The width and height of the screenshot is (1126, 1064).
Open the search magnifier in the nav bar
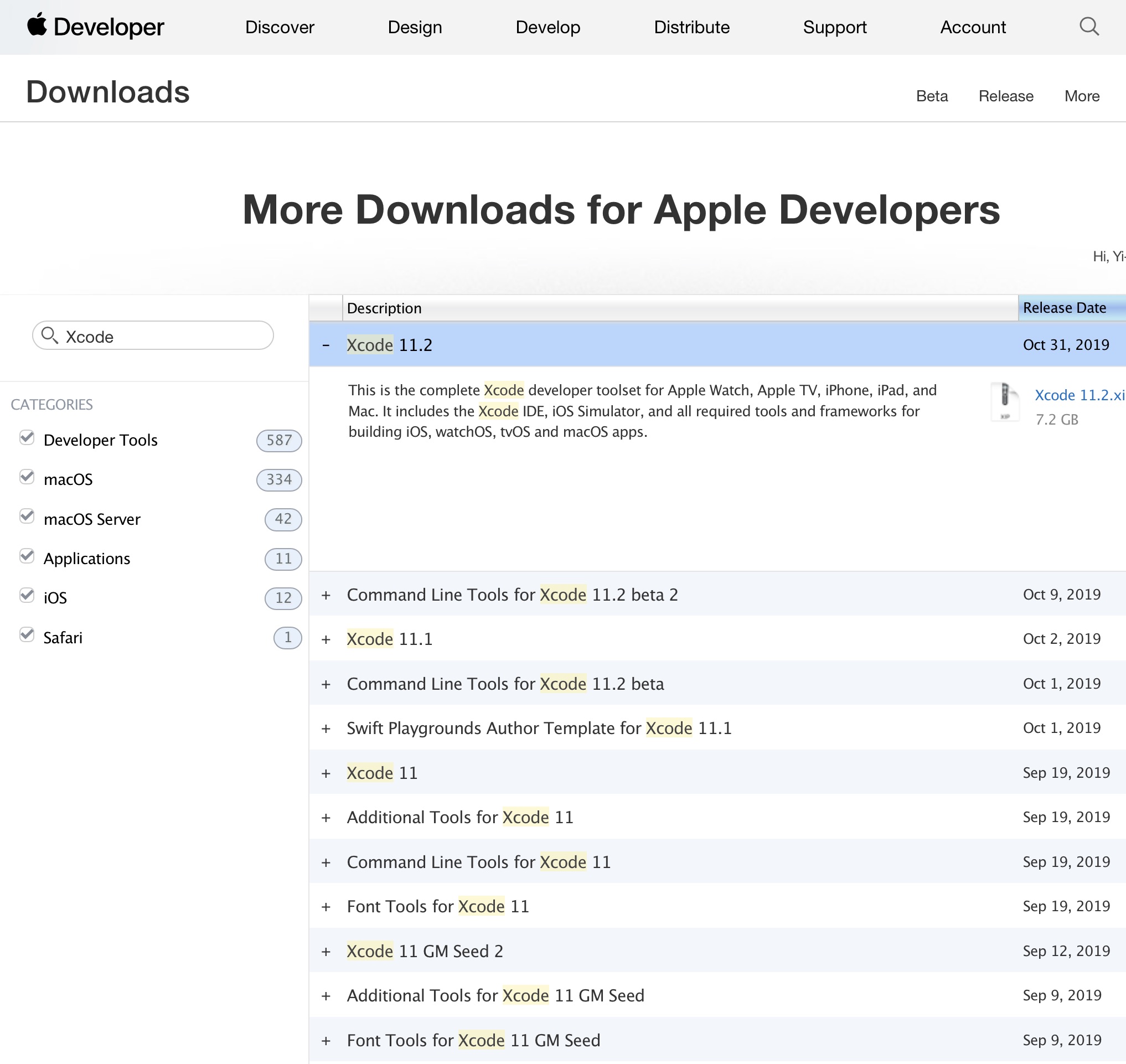click(x=1088, y=27)
